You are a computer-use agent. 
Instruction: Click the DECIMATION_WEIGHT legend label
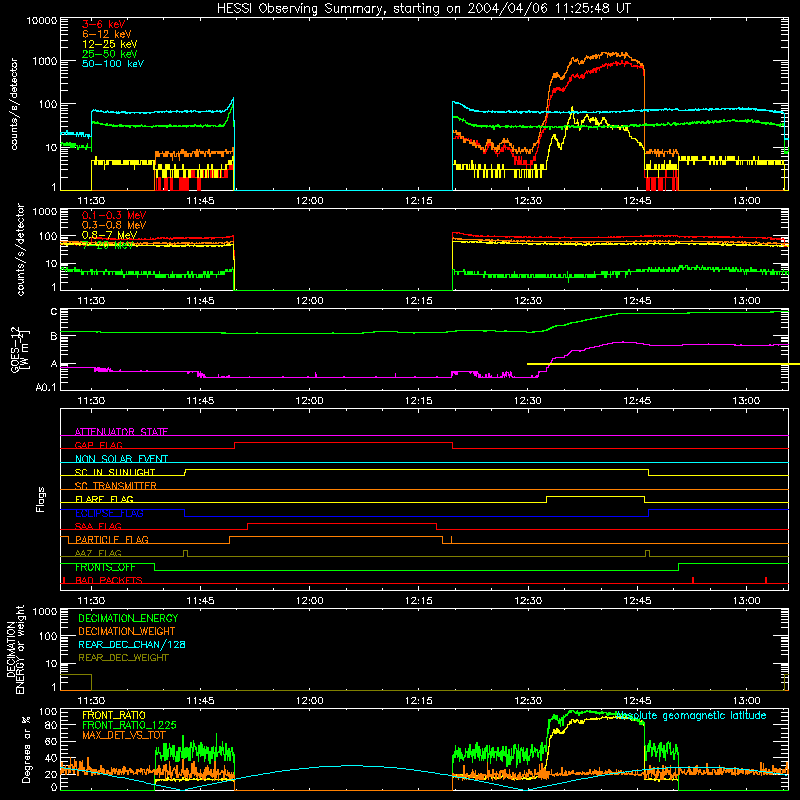point(127,631)
